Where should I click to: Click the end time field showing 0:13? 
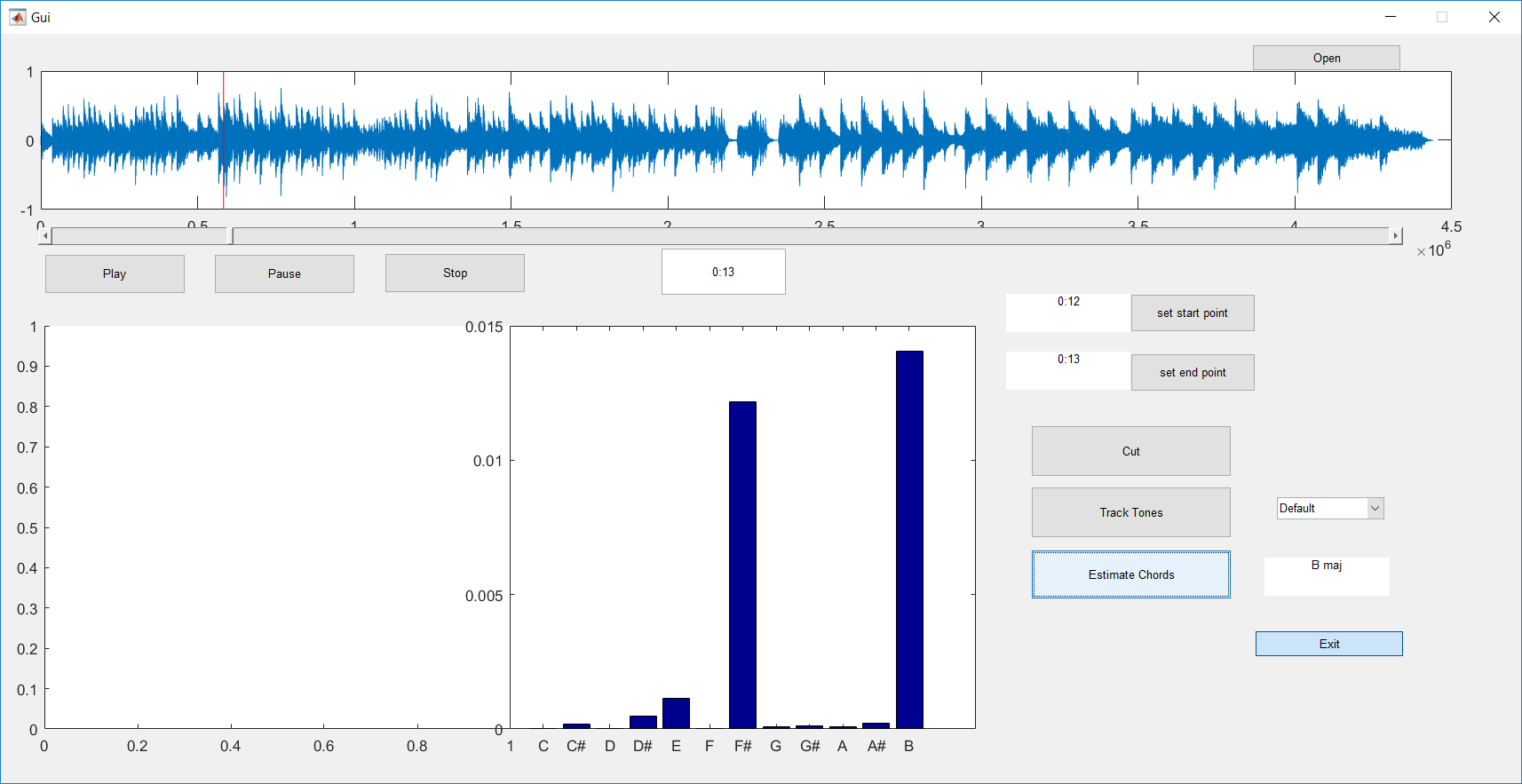[x=1068, y=371]
